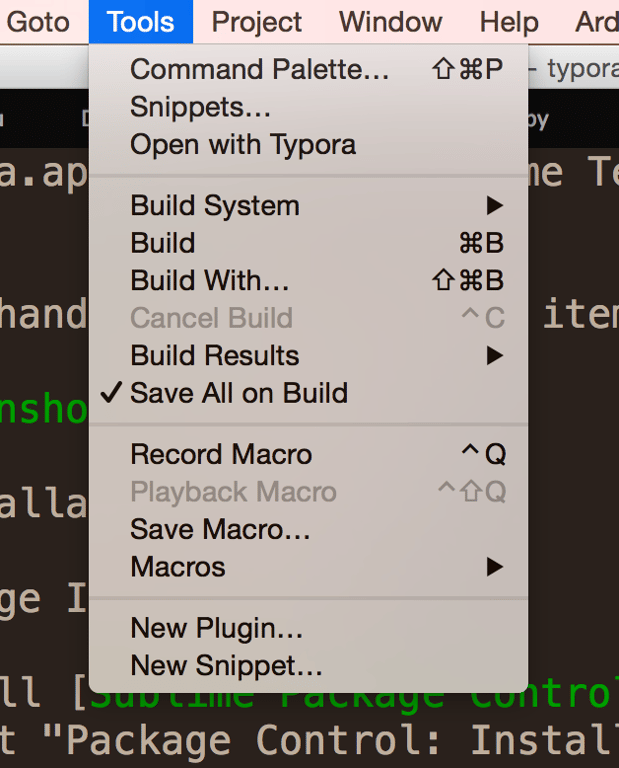Click Save Macro… entry

(x=220, y=529)
